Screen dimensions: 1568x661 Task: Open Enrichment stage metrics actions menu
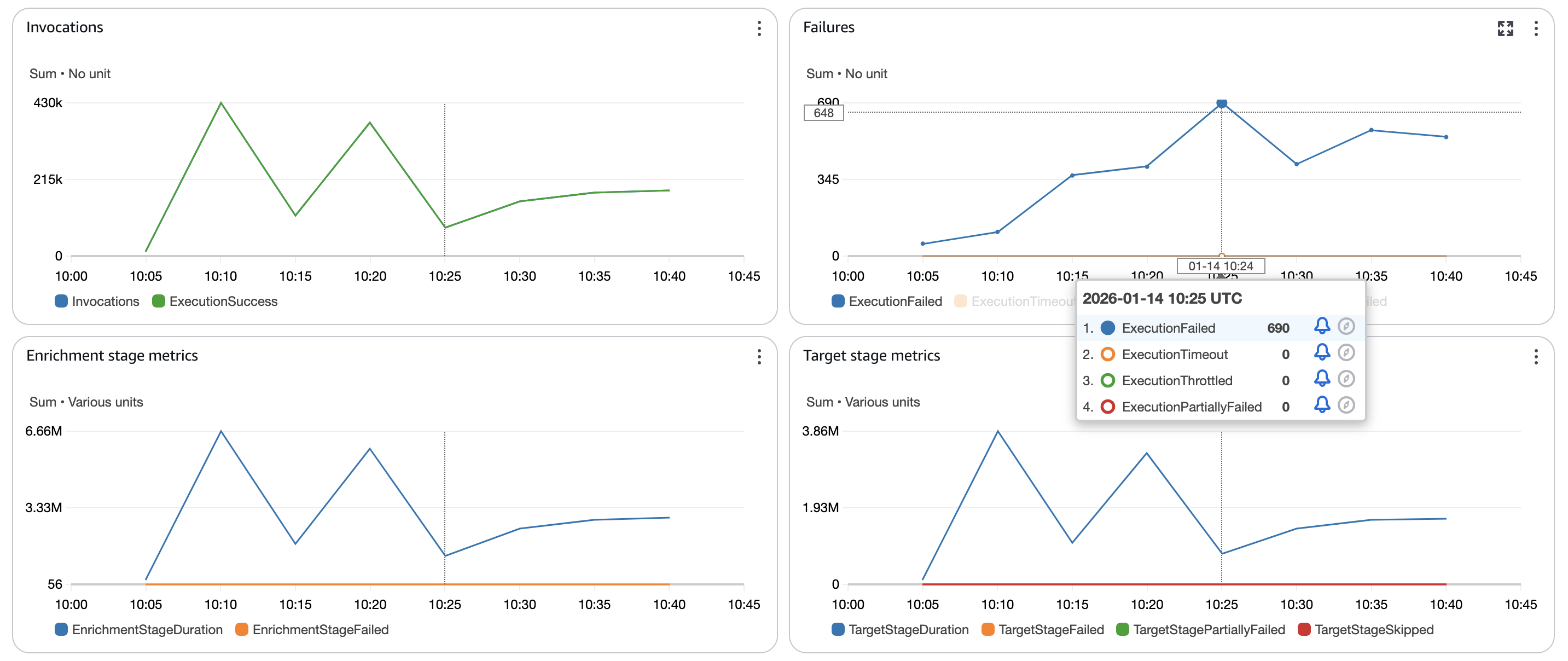pyautogui.click(x=759, y=357)
